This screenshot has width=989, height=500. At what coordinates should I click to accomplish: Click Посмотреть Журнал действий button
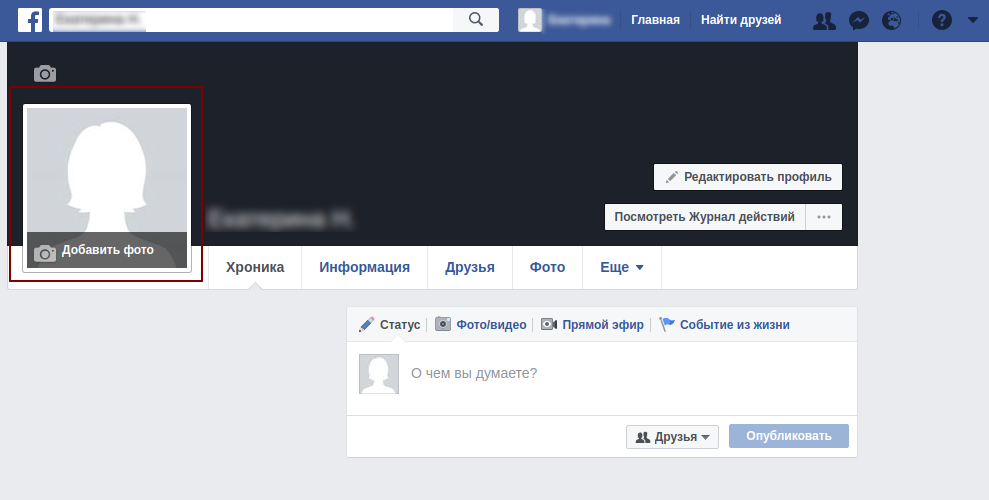tap(704, 217)
